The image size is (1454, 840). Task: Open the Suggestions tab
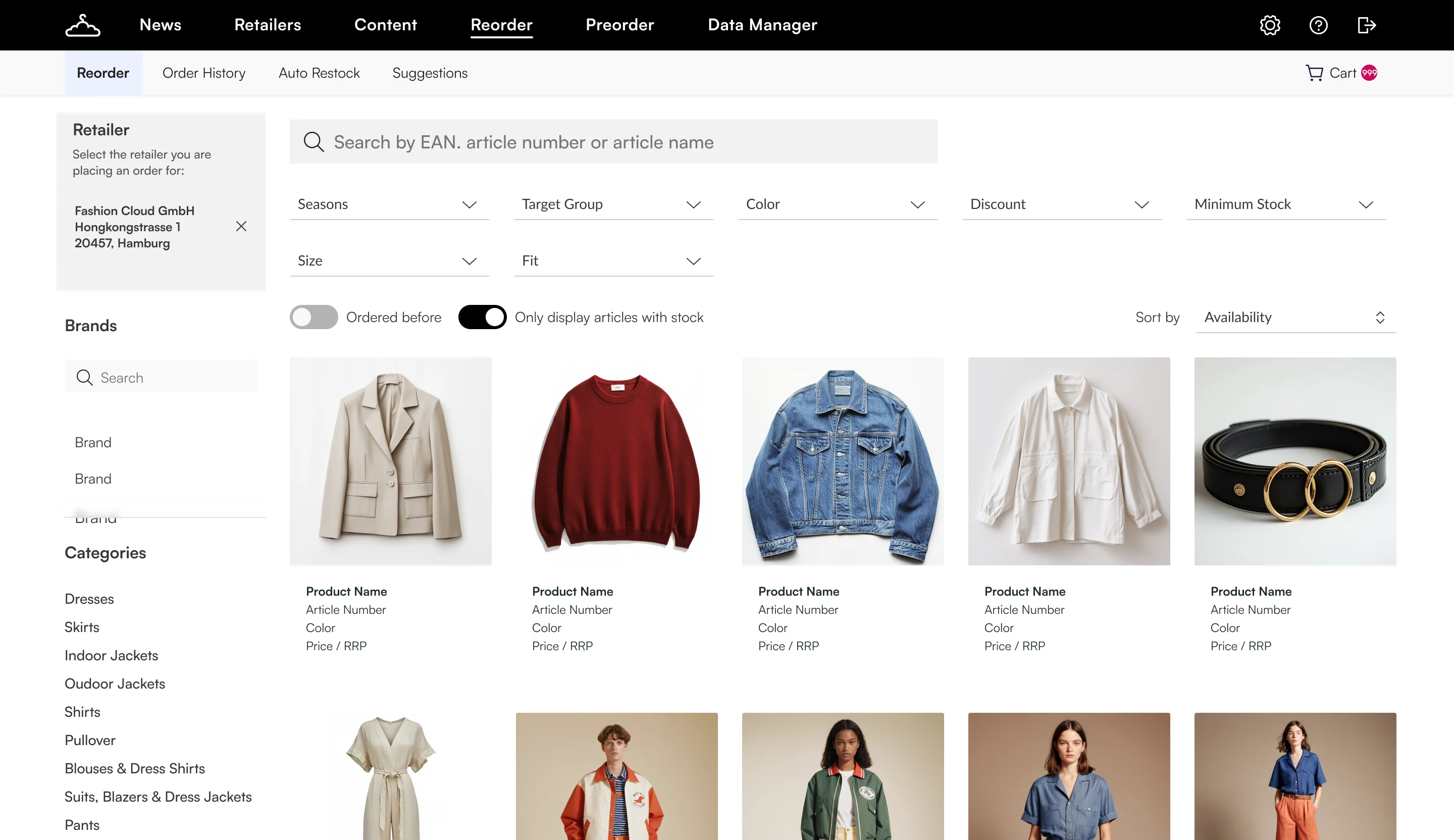pos(430,73)
